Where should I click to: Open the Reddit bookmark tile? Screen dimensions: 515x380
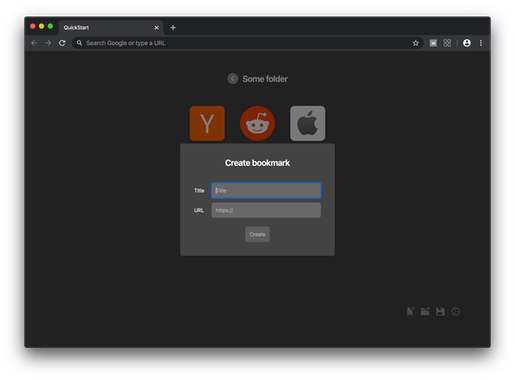[257, 123]
